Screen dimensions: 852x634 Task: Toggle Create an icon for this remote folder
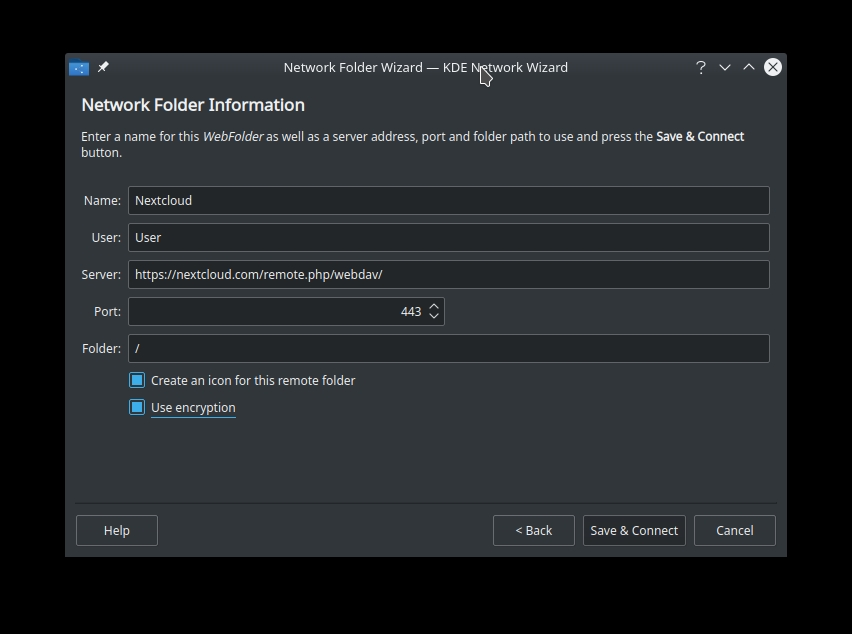coord(137,380)
